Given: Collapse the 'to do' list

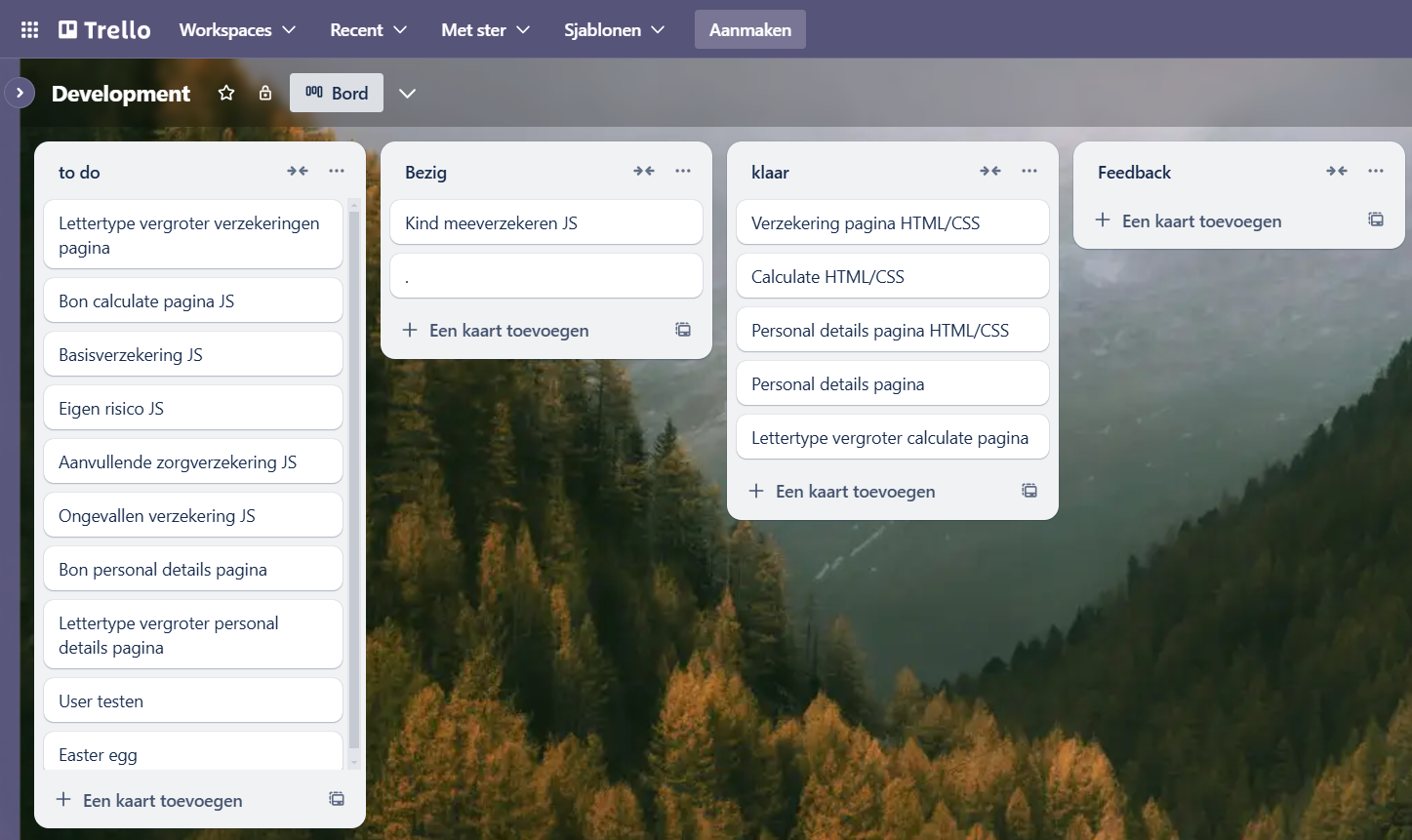Looking at the screenshot, I should tap(298, 171).
